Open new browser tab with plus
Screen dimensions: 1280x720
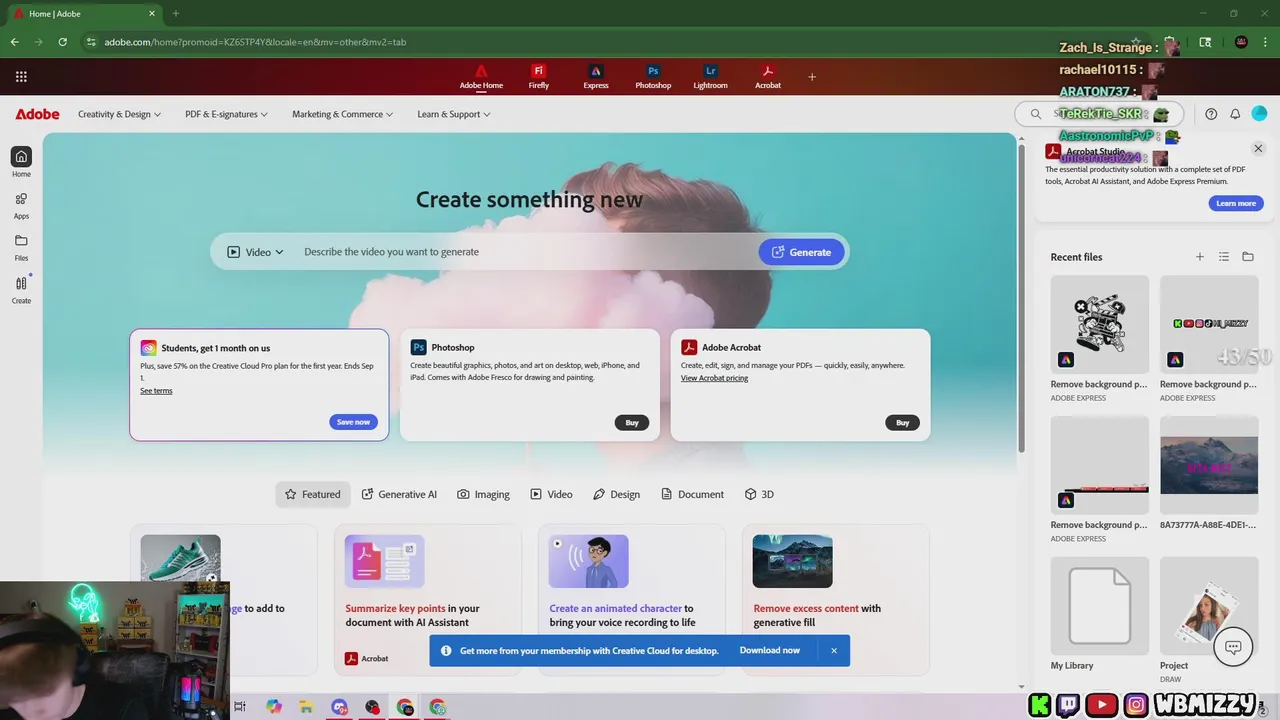(176, 14)
